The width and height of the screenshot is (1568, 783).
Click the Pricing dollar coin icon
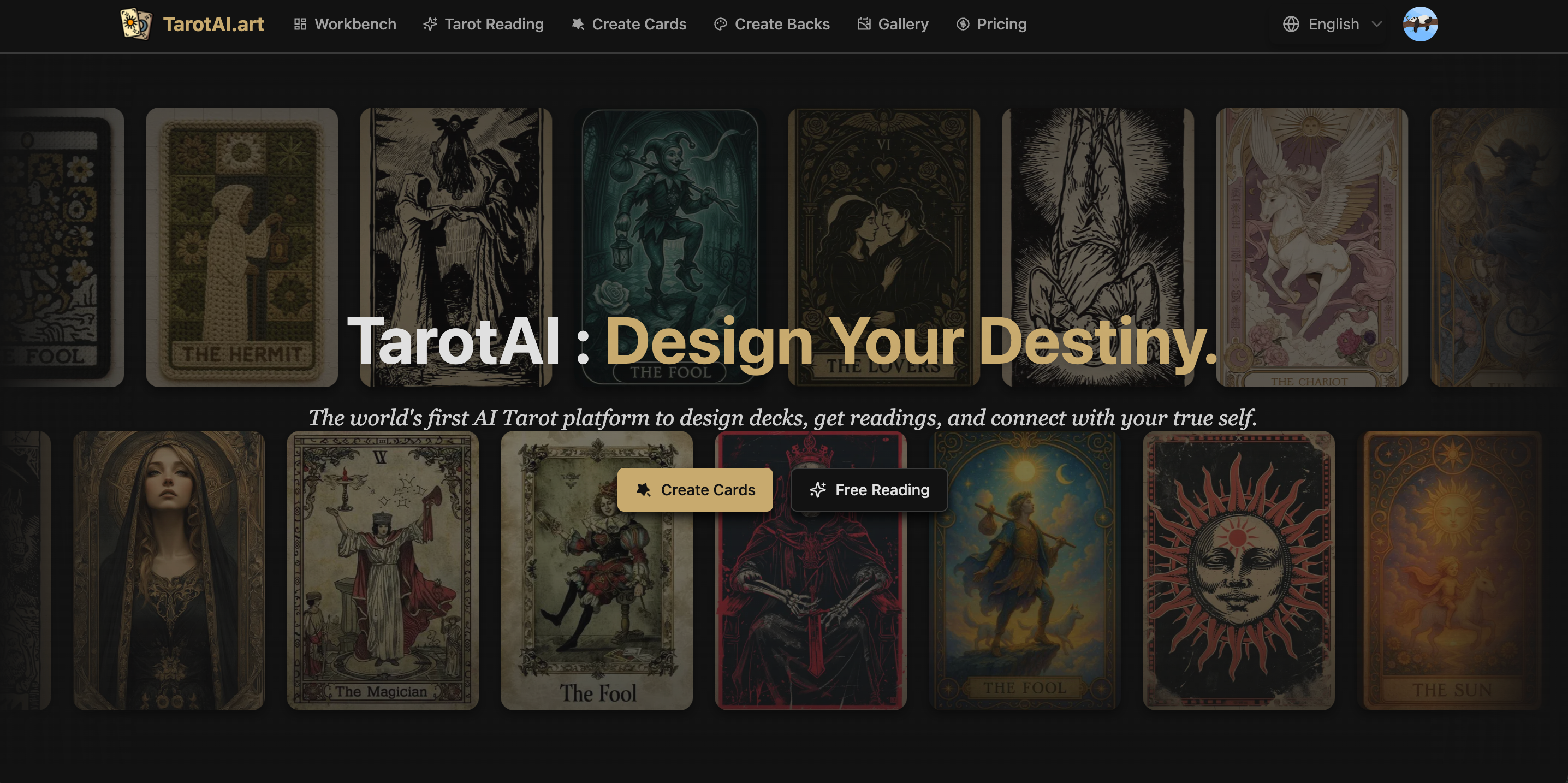(x=963, y=25)
